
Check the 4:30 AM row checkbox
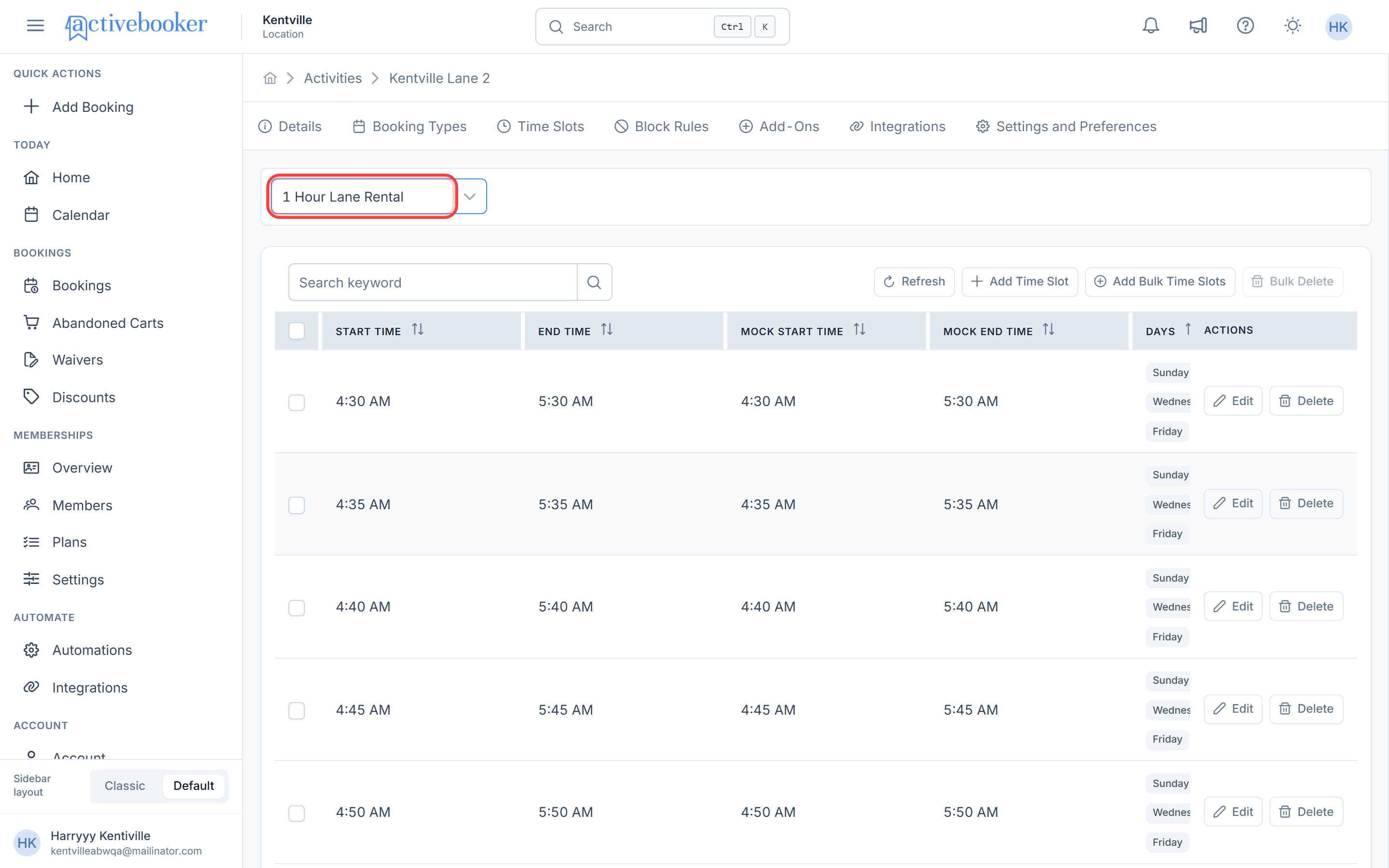coord(296,402)
